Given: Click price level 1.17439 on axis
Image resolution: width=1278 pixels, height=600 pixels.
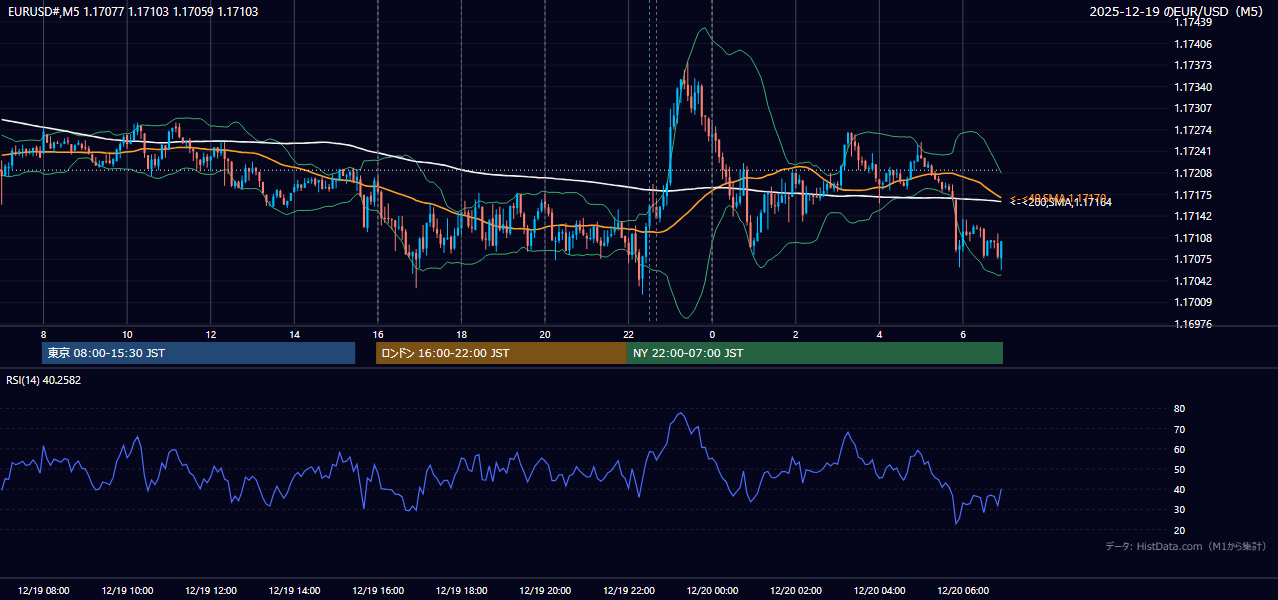Looking at the screenshot, I should click(x=1193, y=22).
